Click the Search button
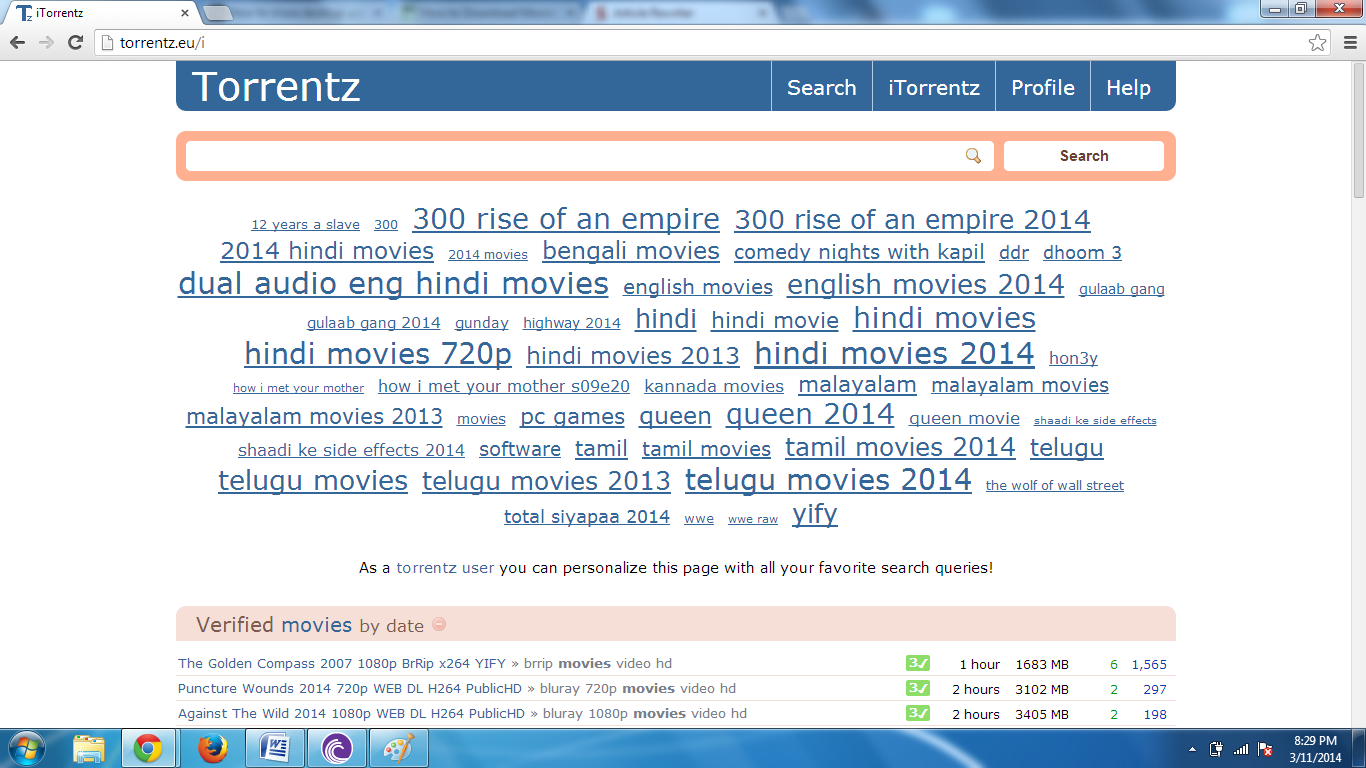This screenshot has height=768, width=1366. [x=1084, y=156]
